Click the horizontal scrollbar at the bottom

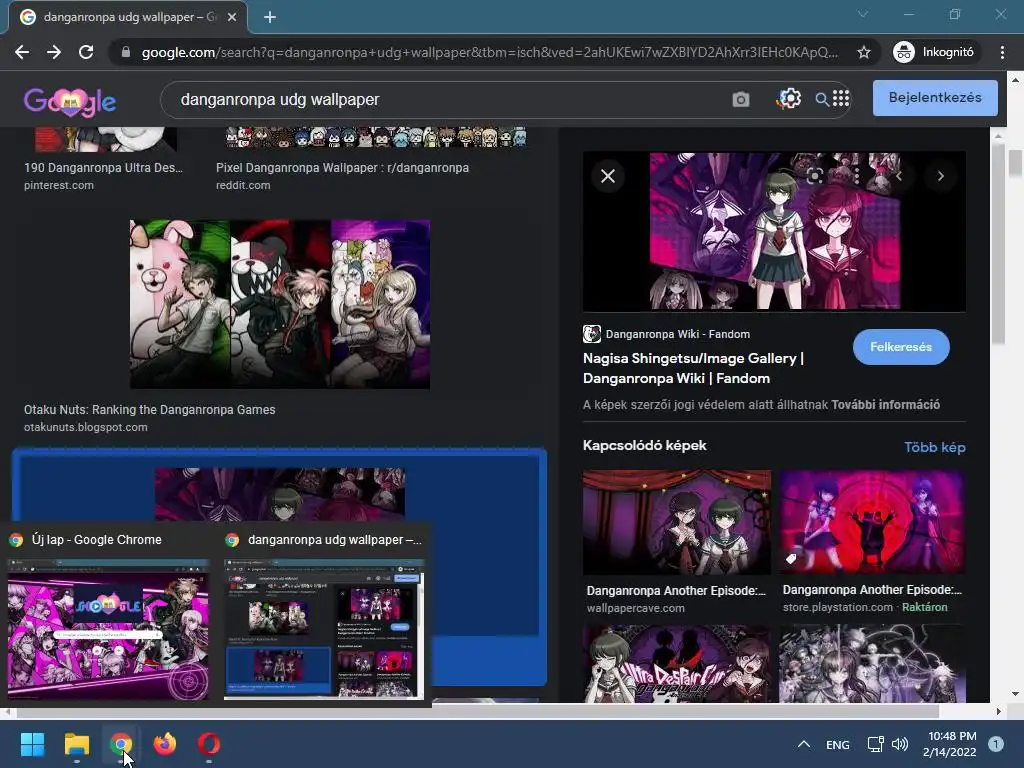pyautogui.click(x=477, y=711)
